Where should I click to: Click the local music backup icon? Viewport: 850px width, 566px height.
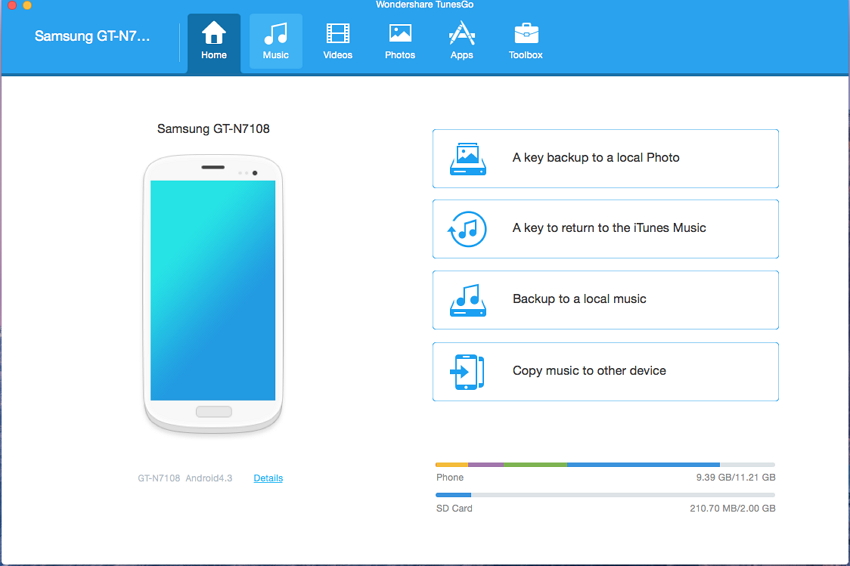tap(467, 300)
